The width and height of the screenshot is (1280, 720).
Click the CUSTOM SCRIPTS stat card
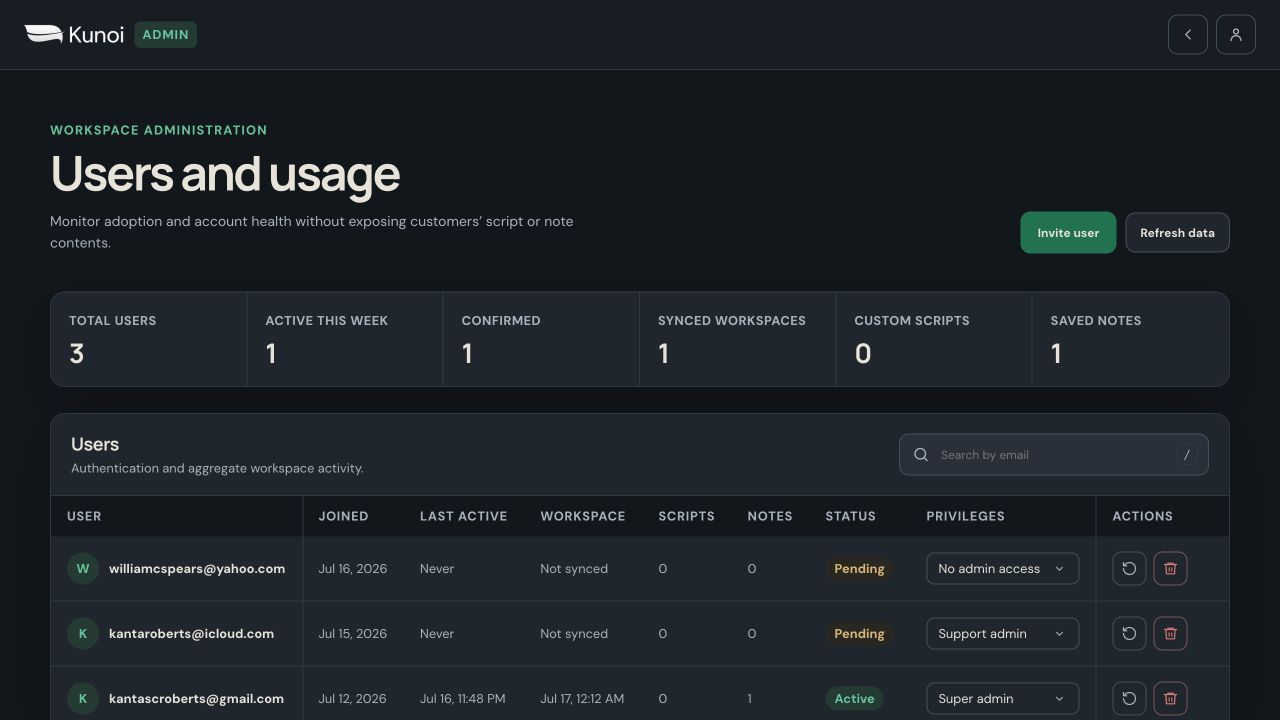pyautogui.click(x=934, y=339)
